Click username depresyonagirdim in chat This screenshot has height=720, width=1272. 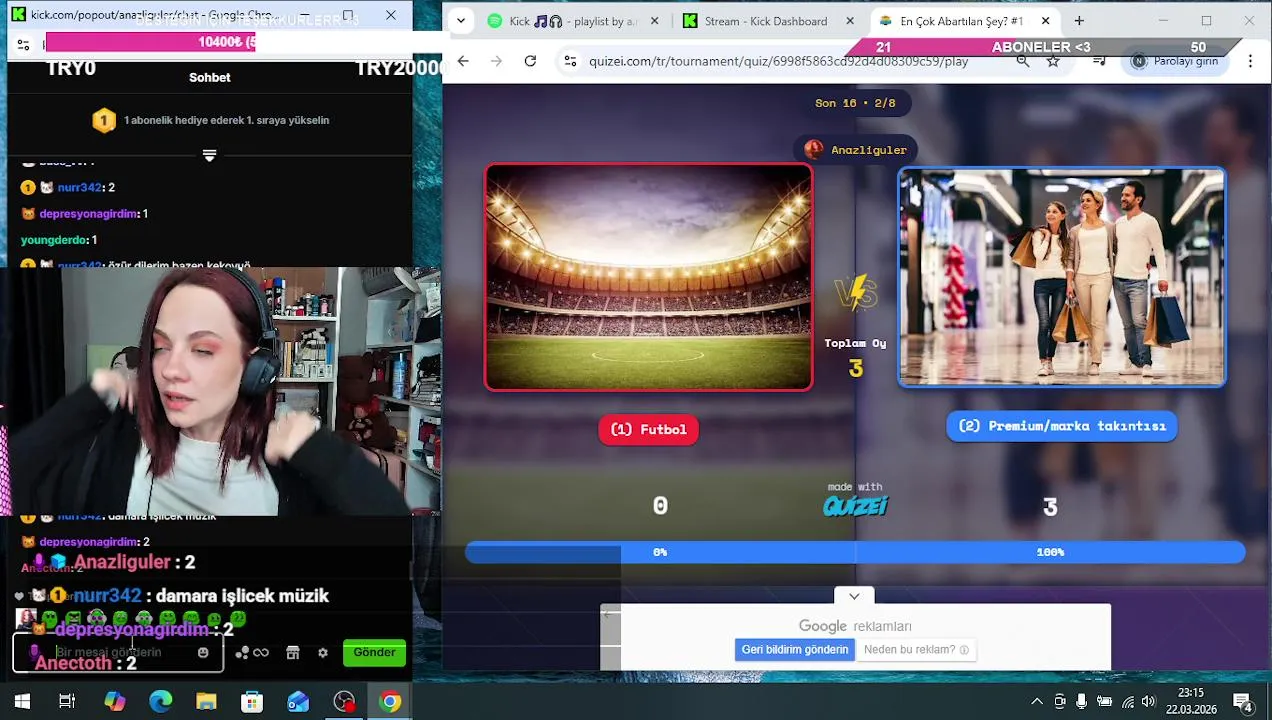click(88, 213)
